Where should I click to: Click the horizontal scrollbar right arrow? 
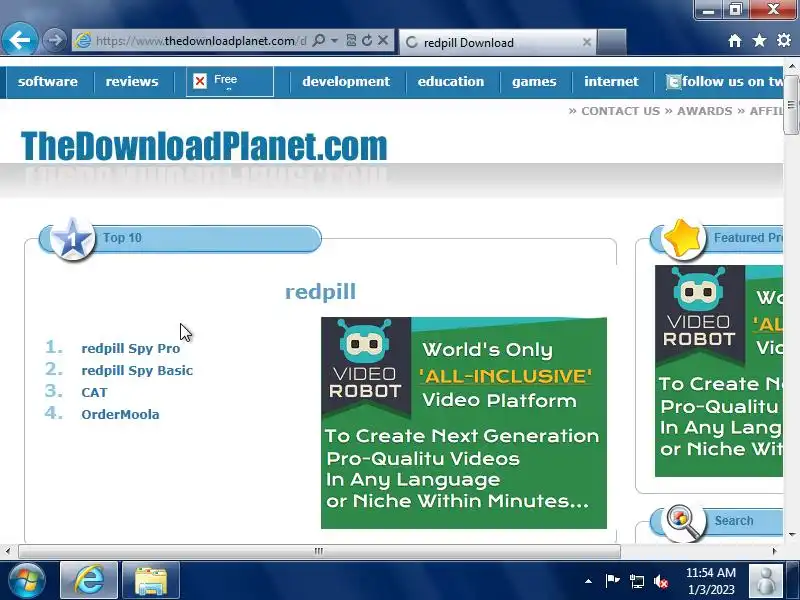point(775,551)
